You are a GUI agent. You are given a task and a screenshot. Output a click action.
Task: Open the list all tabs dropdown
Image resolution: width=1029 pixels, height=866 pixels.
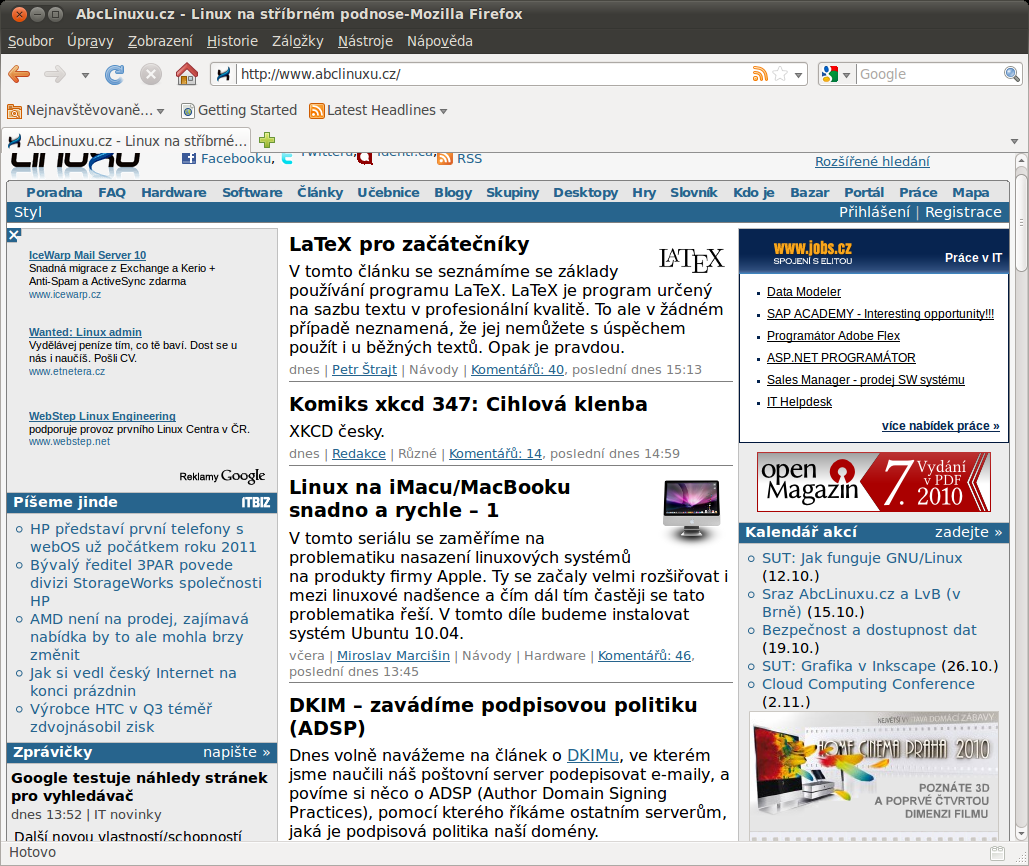(x=1015, y=141)
